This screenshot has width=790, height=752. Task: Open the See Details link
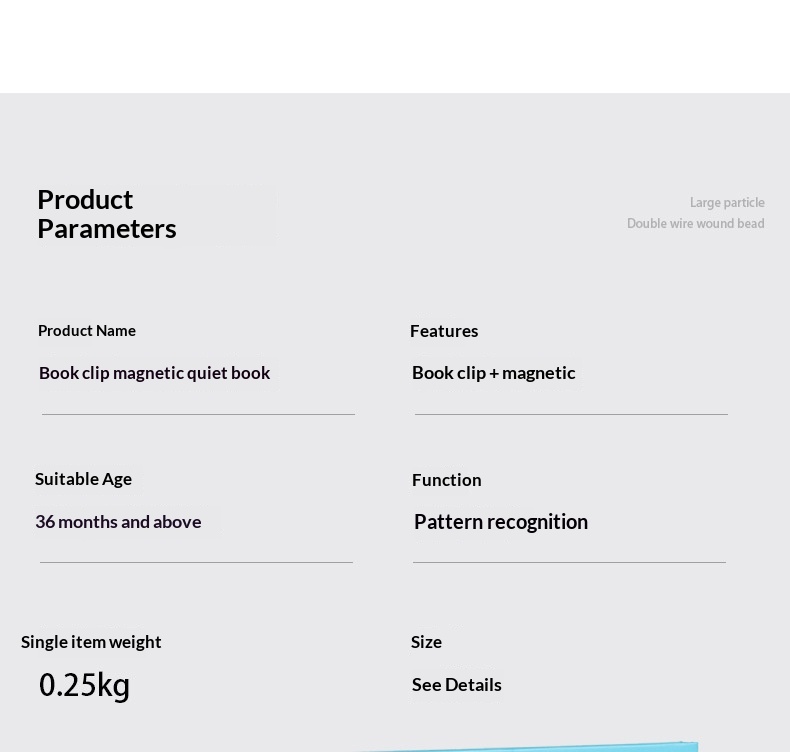point(456,685)
